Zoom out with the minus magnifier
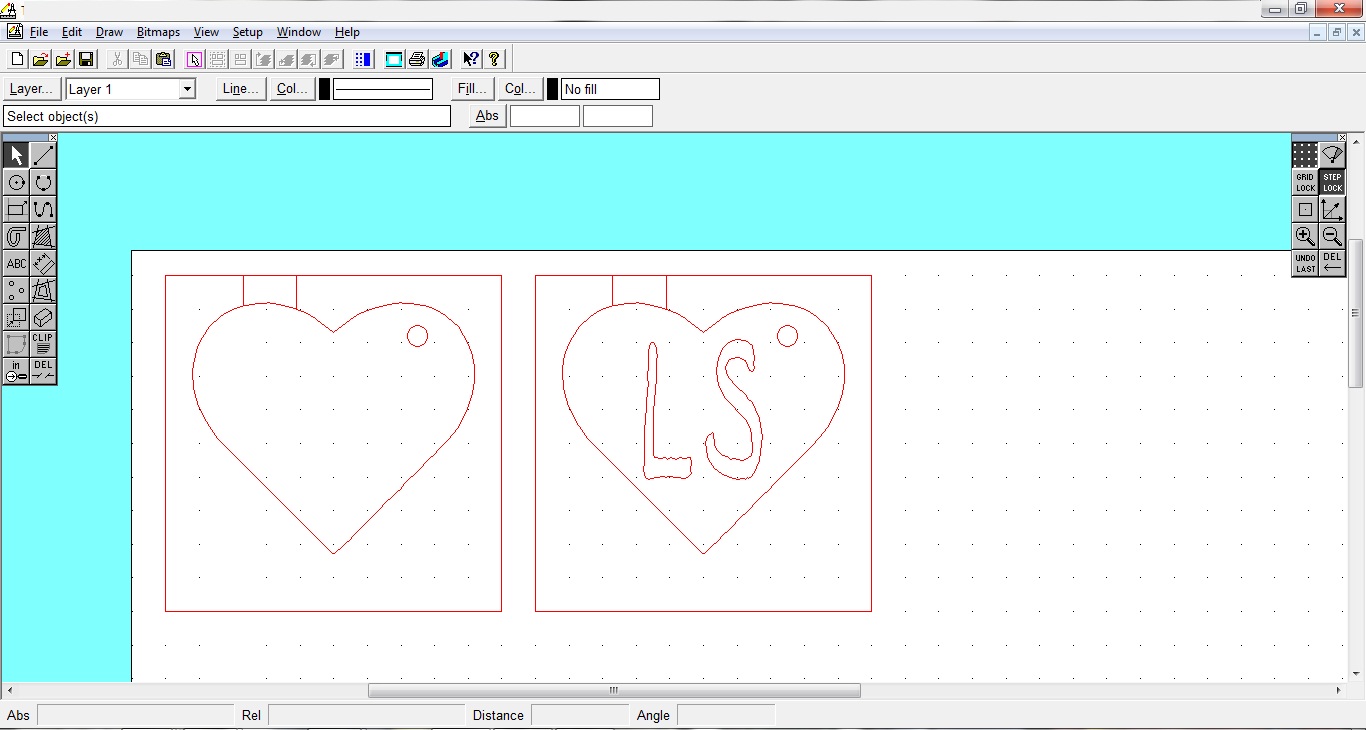This screenshot has width=1366, height=730. (1332, 236)
